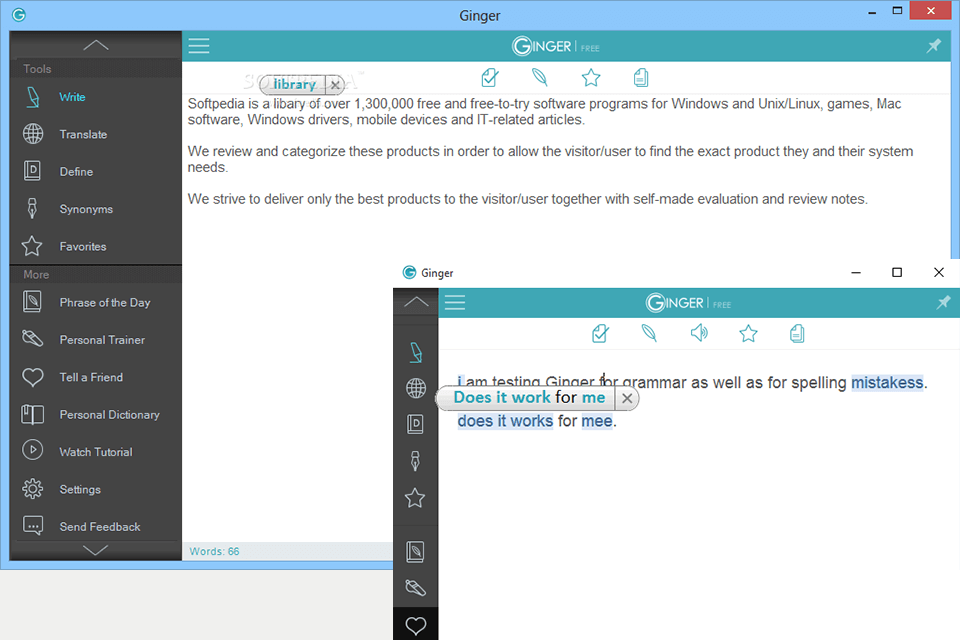The width and height of the screenshot is (960, 640).
Task: Click the rephrase feather icon in main toolbar
Action: (x=539, y=77)
